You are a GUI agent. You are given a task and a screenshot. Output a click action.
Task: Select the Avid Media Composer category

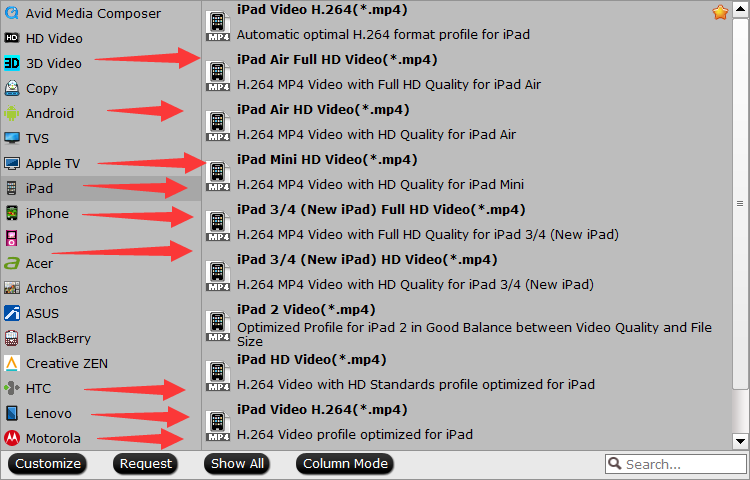100,13
